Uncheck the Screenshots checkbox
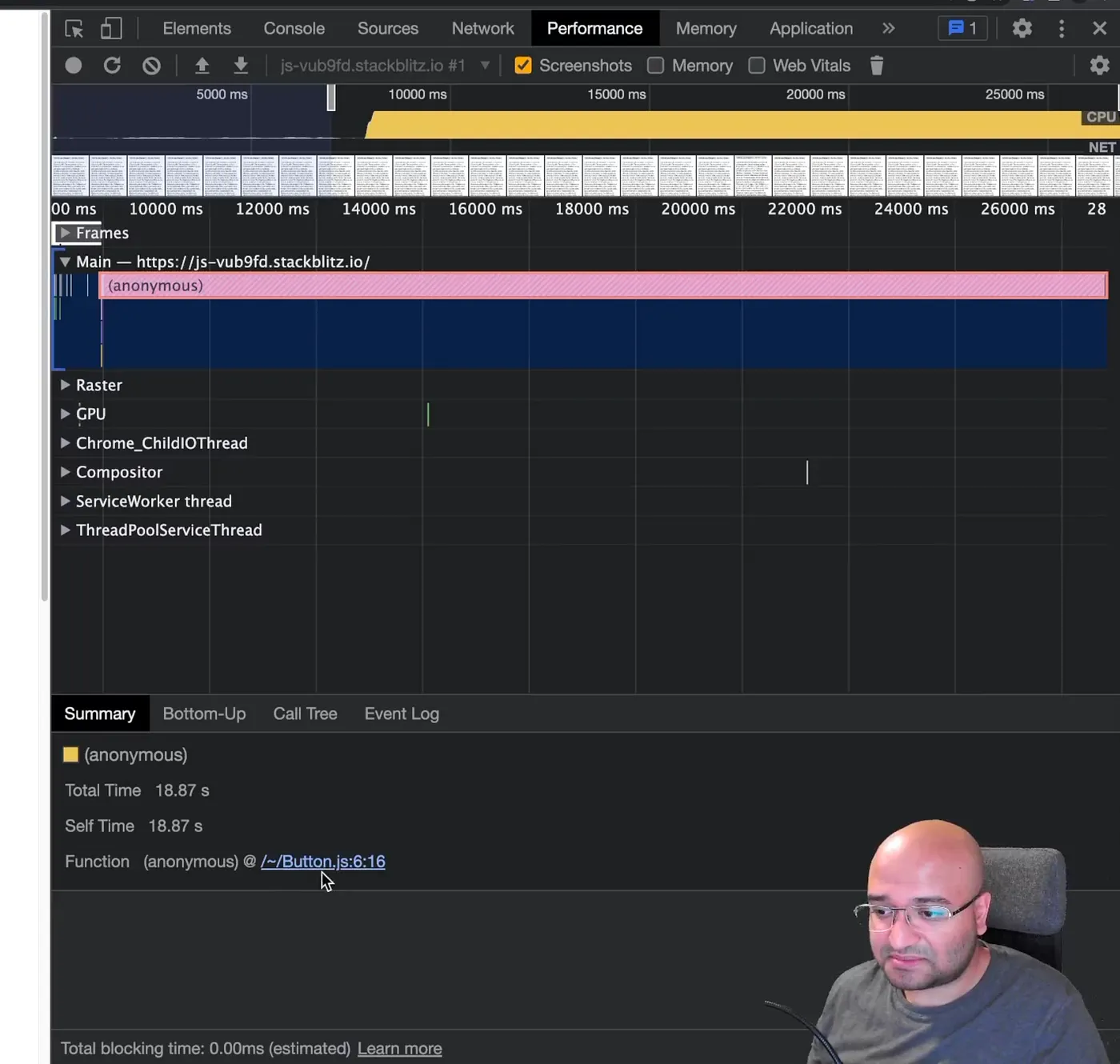Viewport: 1120px width, 1064px height. pyautogui.click(x=523, y=66)
